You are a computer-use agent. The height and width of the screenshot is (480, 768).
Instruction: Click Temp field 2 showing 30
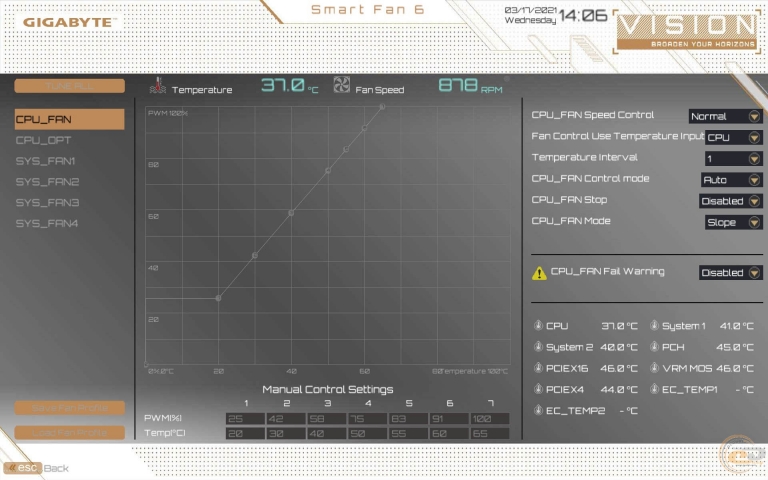[x=286, y=433]
